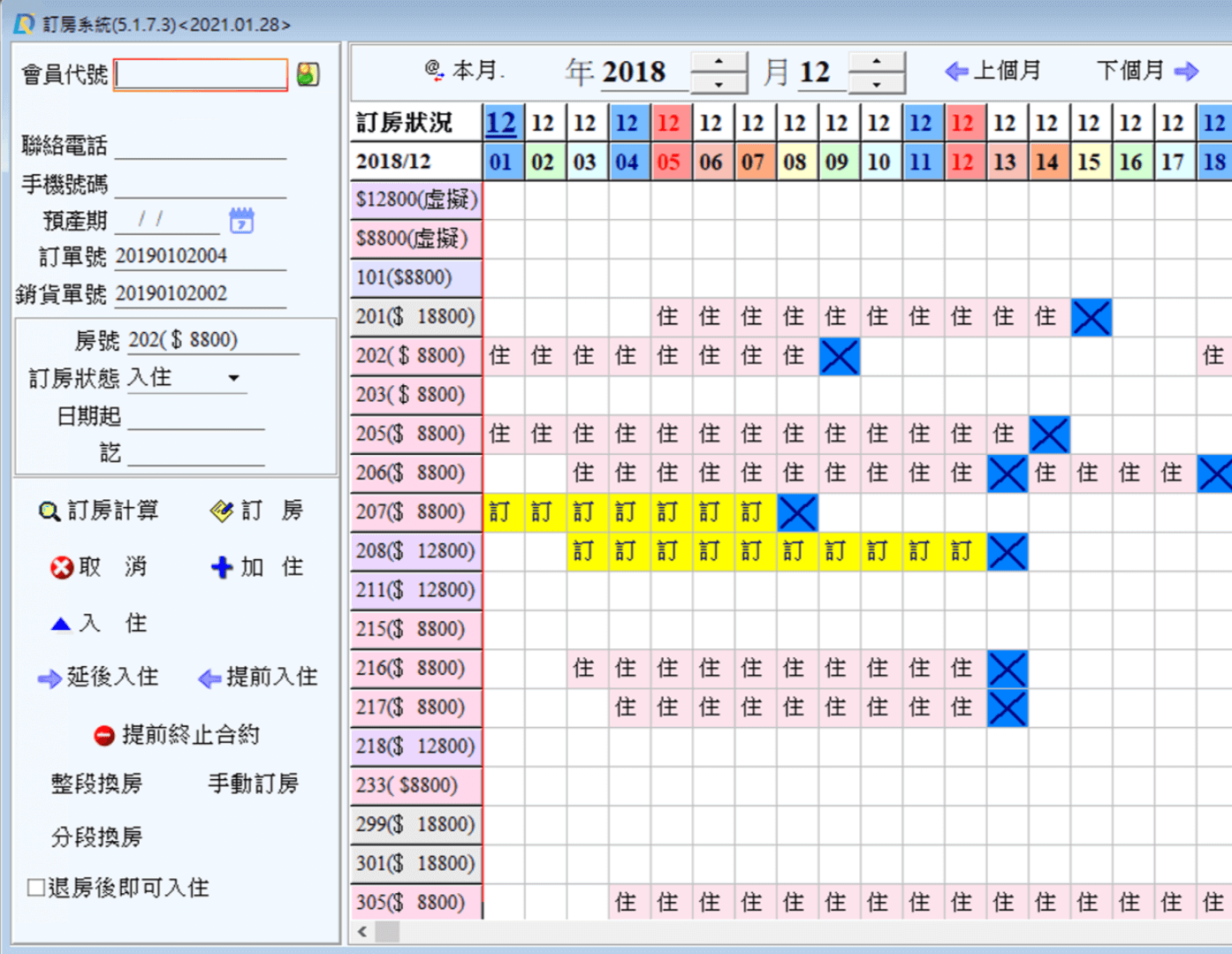Select room row 215($ 8800)
Image resolution: width=1232 pixels, height=954 pixels.
(x=416, y=629)
